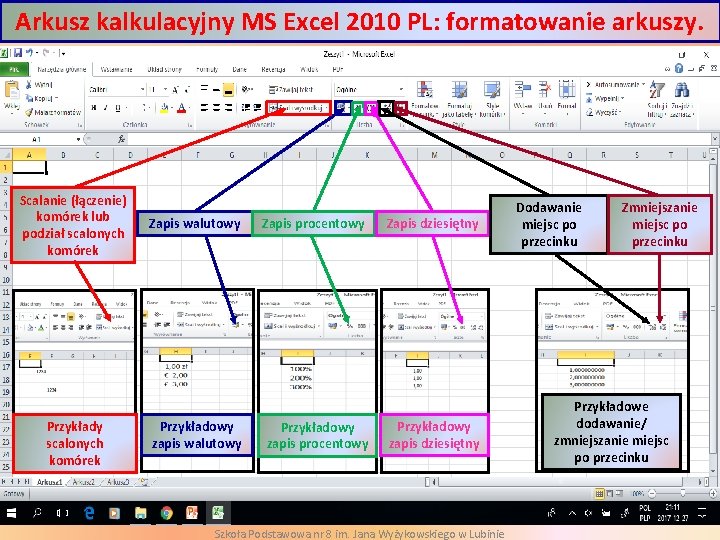Align cell text to the right

228,107
